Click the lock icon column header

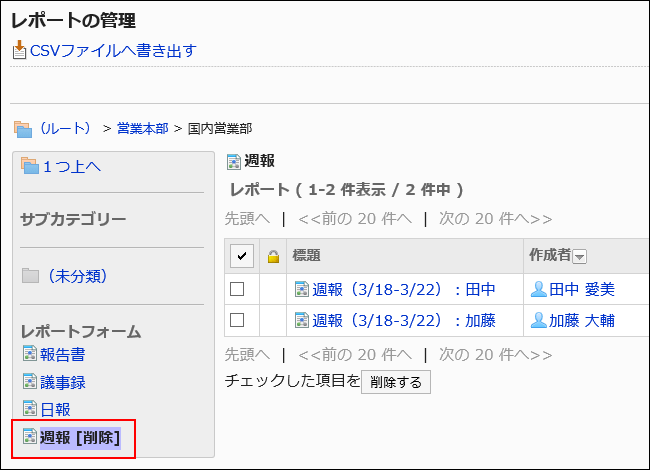tap(273, 256)
